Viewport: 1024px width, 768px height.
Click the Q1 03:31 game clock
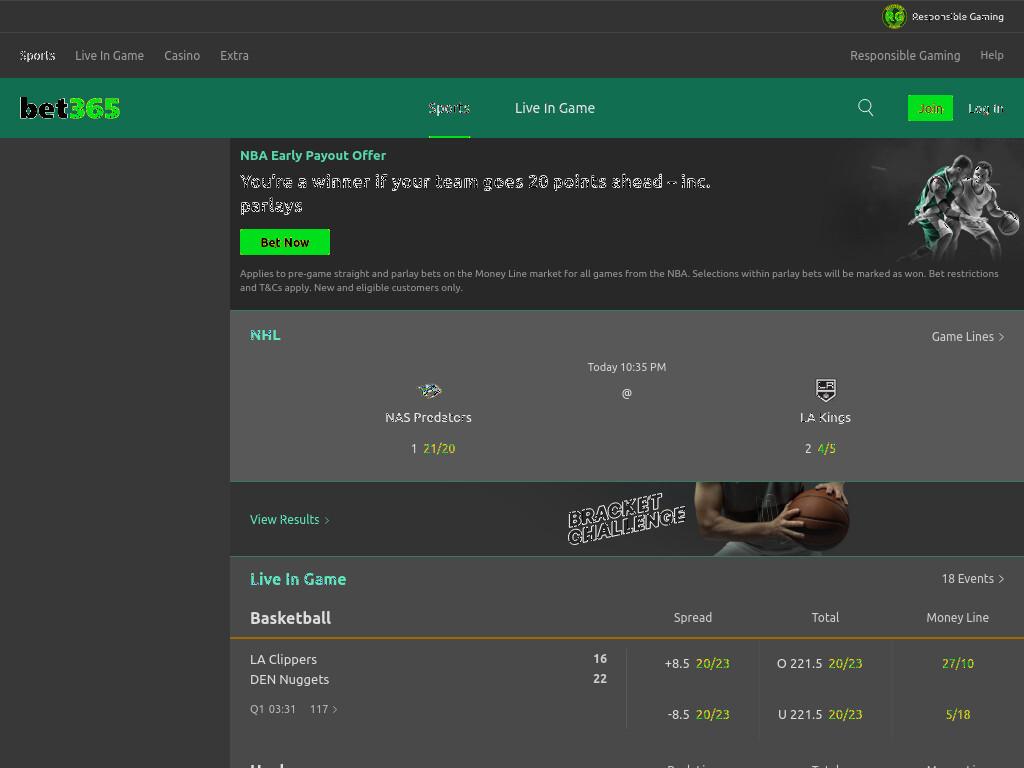pos(273,709)
